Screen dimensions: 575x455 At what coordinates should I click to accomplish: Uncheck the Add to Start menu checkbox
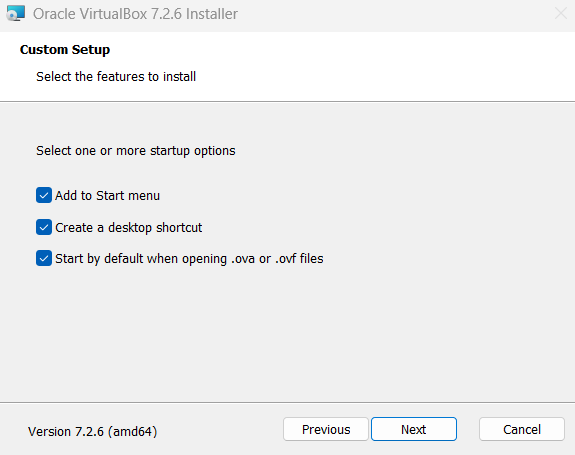tap(44, 195)
